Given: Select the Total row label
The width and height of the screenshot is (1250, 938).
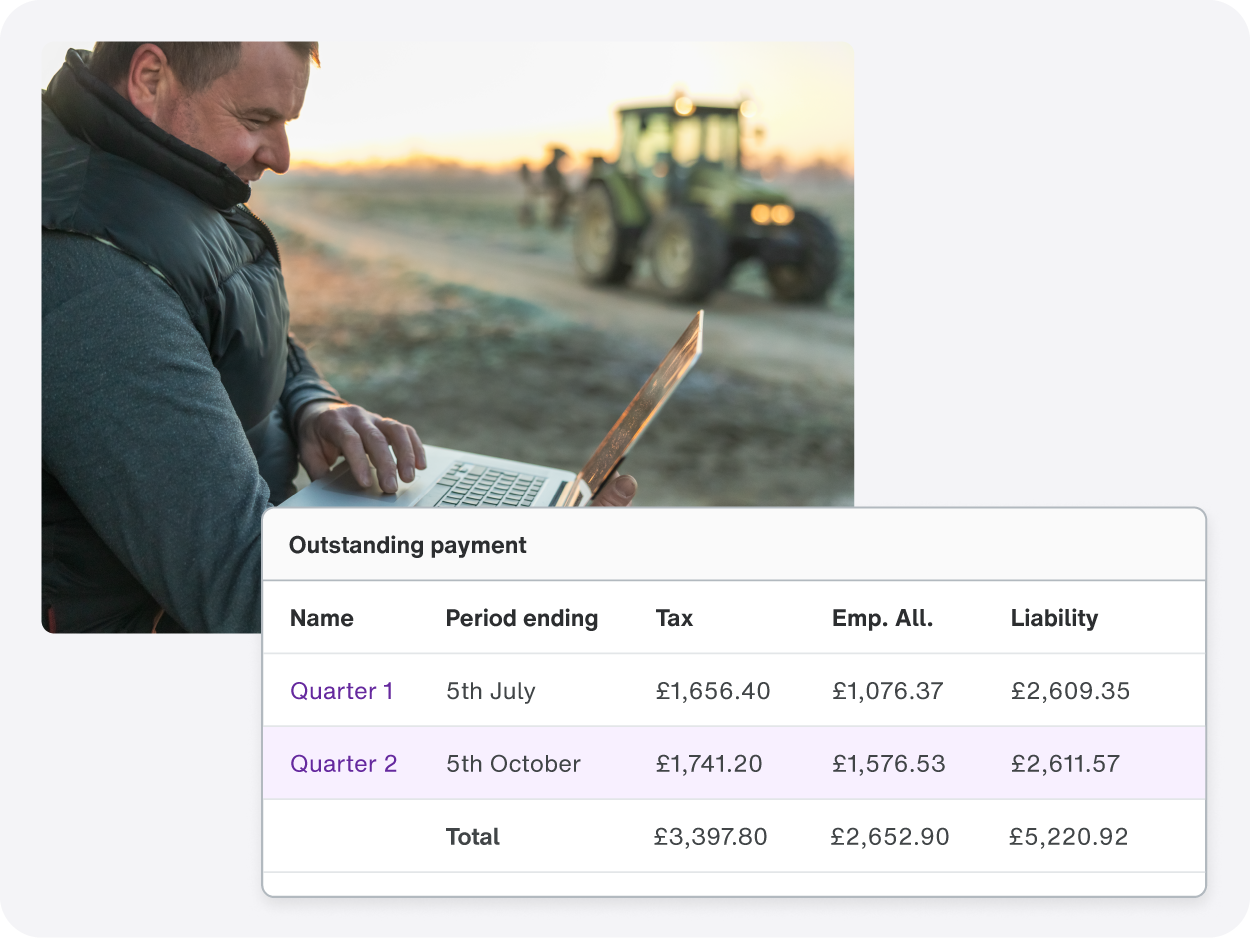Looking at the screenshot, I should (x=471, y=837).
